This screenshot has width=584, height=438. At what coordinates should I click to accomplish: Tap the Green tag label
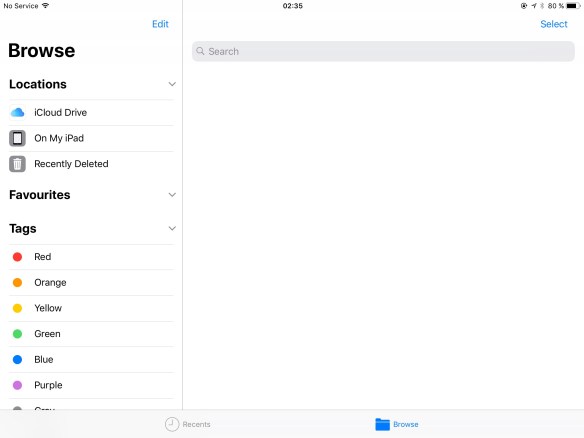pyautogui.click(x=47, y=334)
